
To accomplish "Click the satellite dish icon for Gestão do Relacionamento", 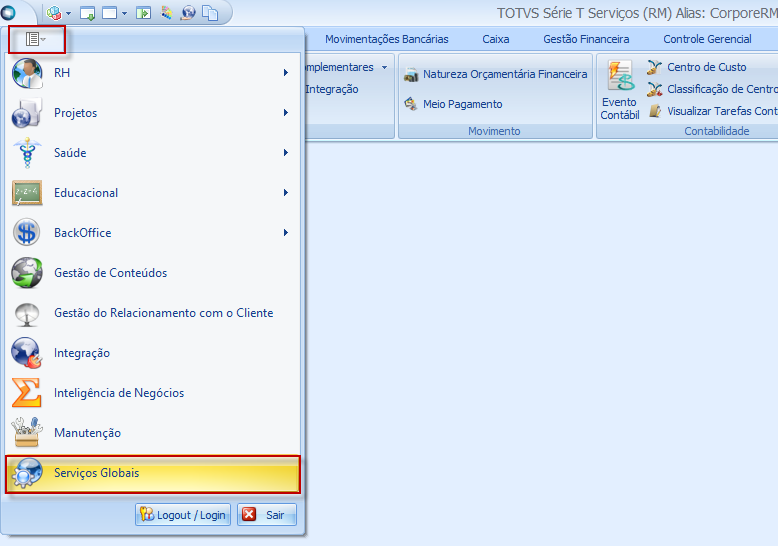I will pos(27,314).
